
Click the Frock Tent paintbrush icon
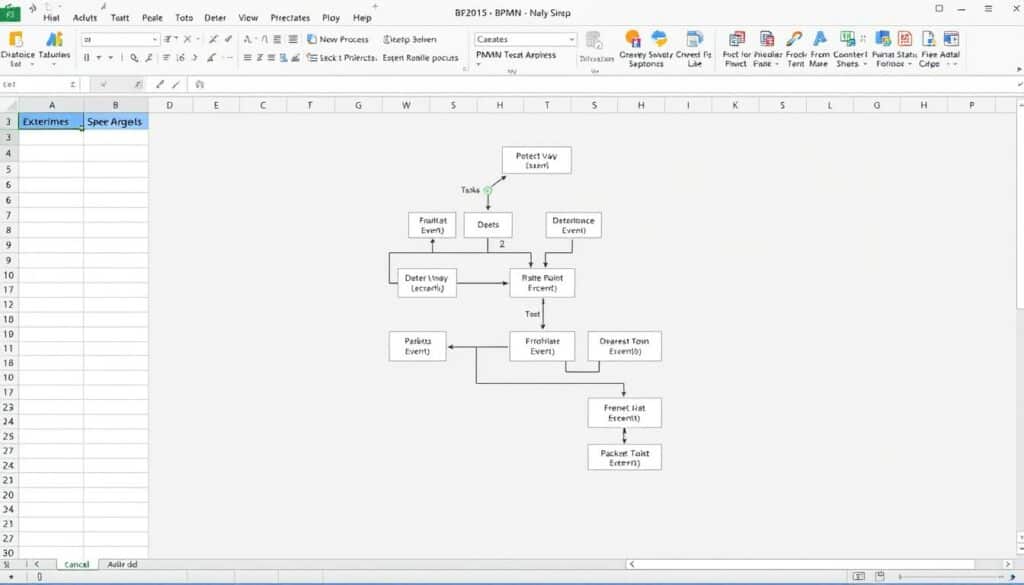(794, 39)
